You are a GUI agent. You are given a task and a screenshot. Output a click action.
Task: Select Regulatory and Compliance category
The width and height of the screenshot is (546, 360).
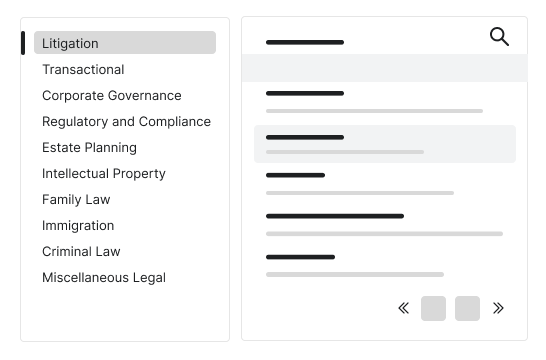125,122
